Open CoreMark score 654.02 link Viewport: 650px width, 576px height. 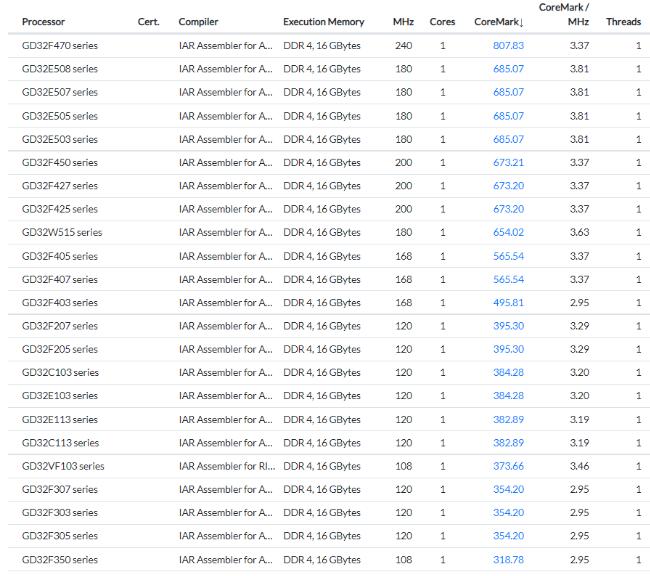(x=508, y=232)
